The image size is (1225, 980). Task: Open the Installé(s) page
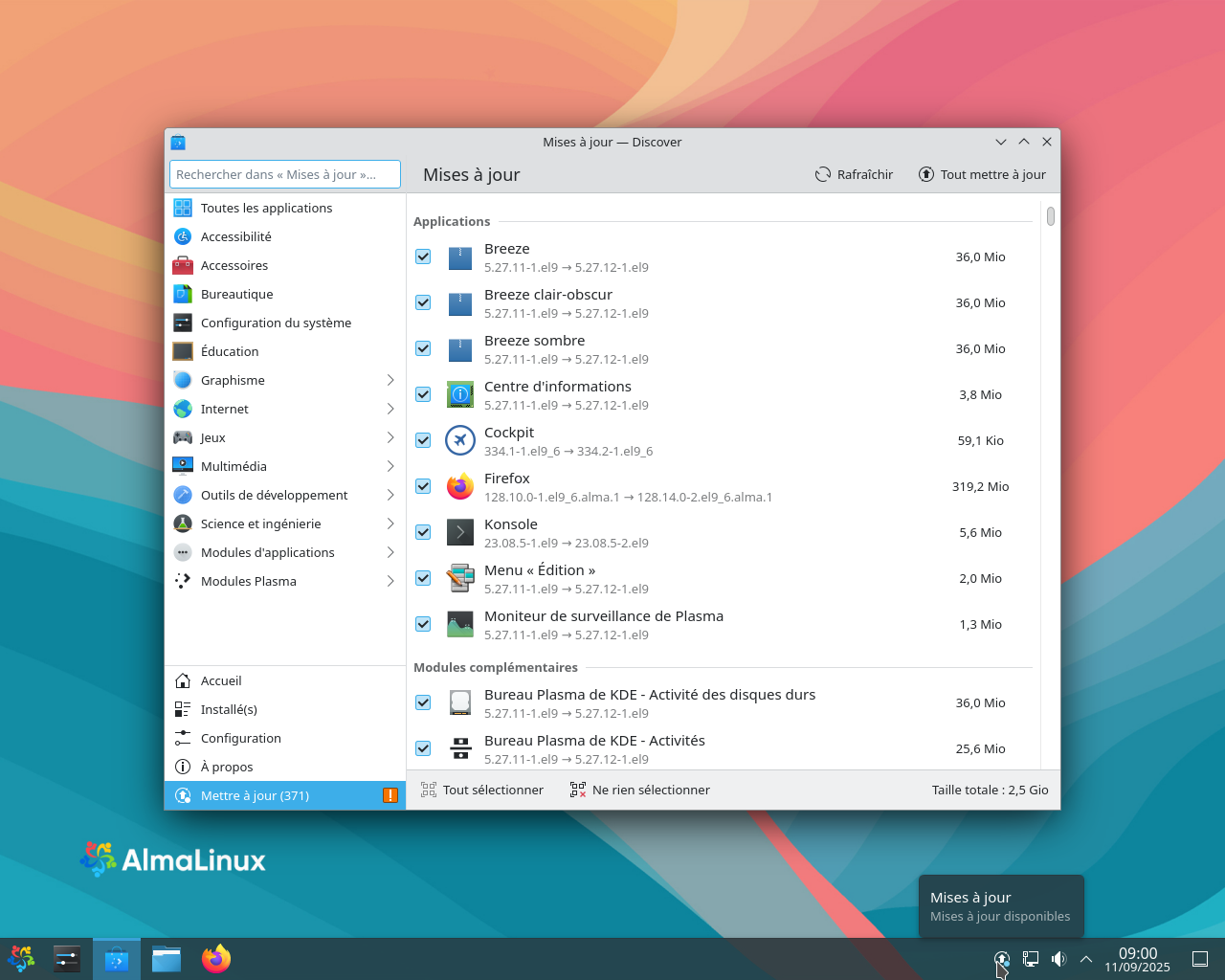coord(285,709)
